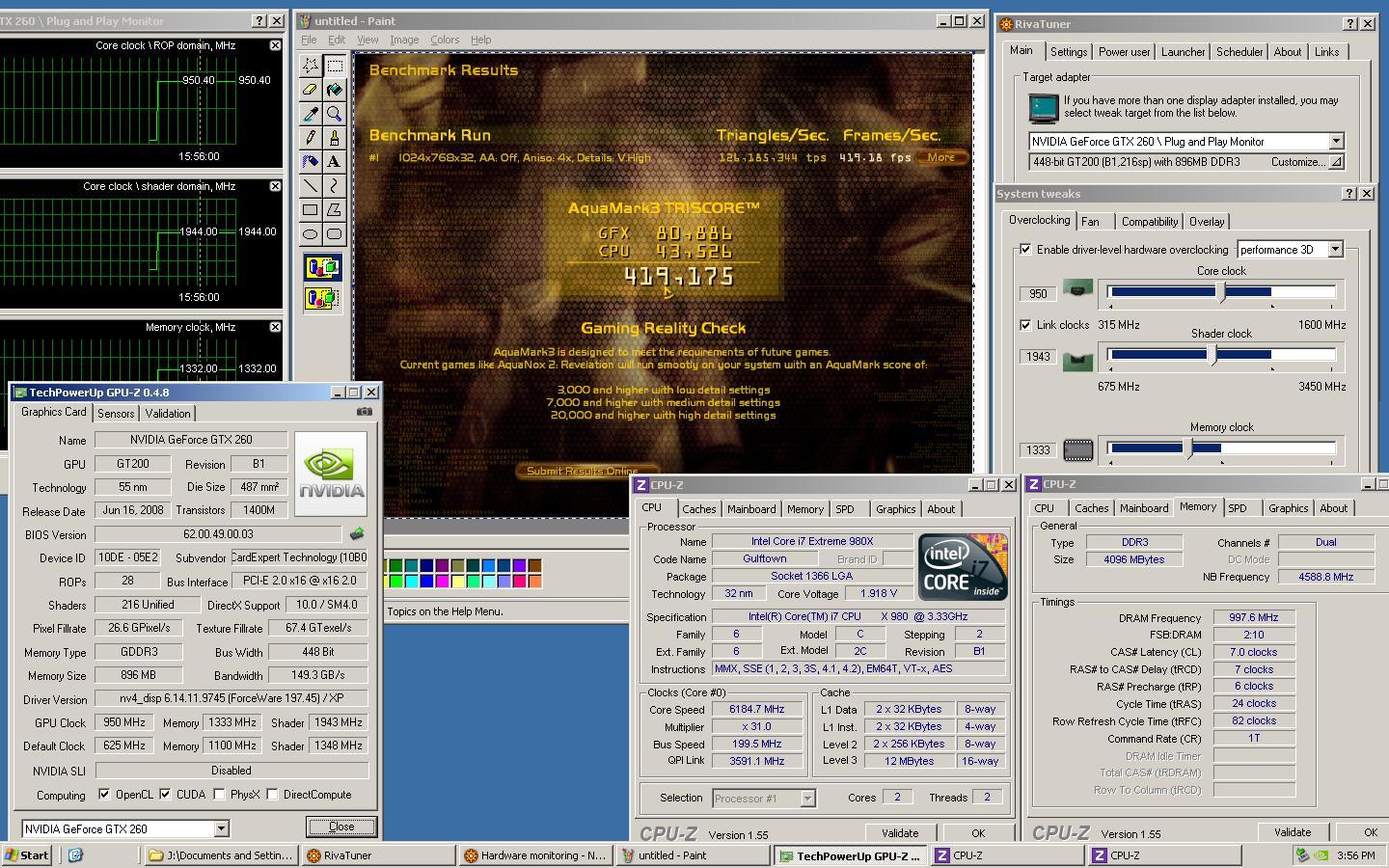
Task: Open the performance 3D mode dropdown
Action: pos(1335,250)
